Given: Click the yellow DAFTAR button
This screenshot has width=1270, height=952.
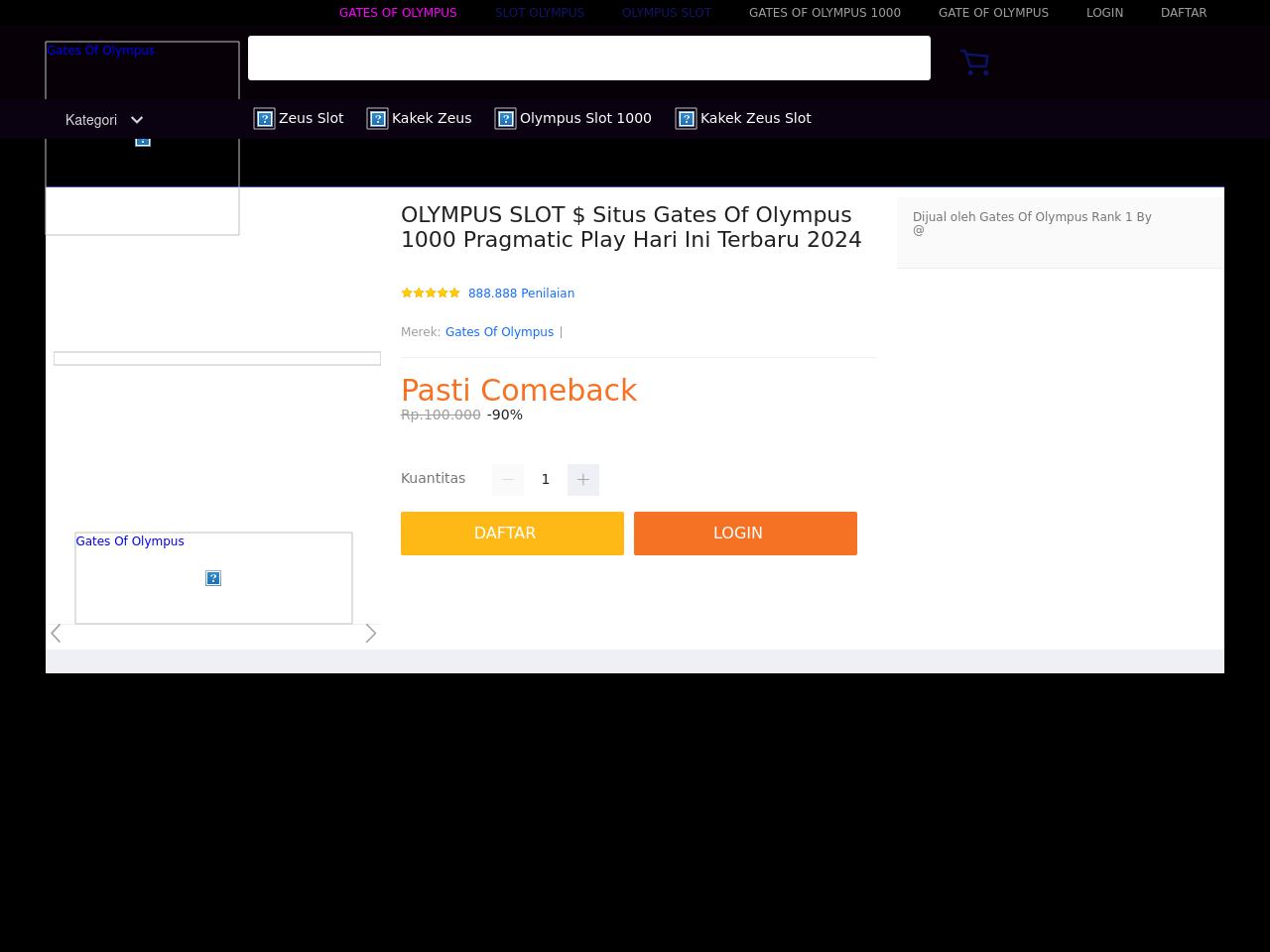Looking at the screenshot, I should coord(512,534).
